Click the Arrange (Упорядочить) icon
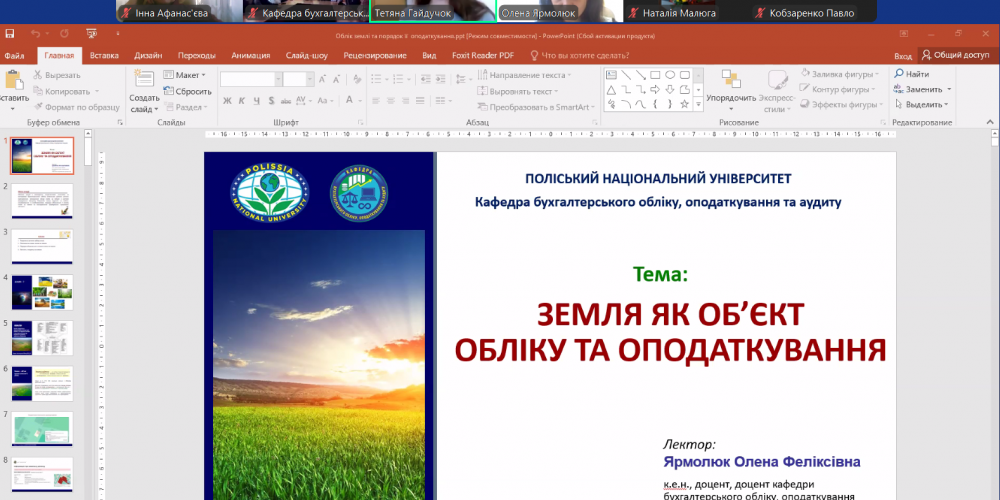This screenshot has width=1000, height=500. [x=730, y=80]
